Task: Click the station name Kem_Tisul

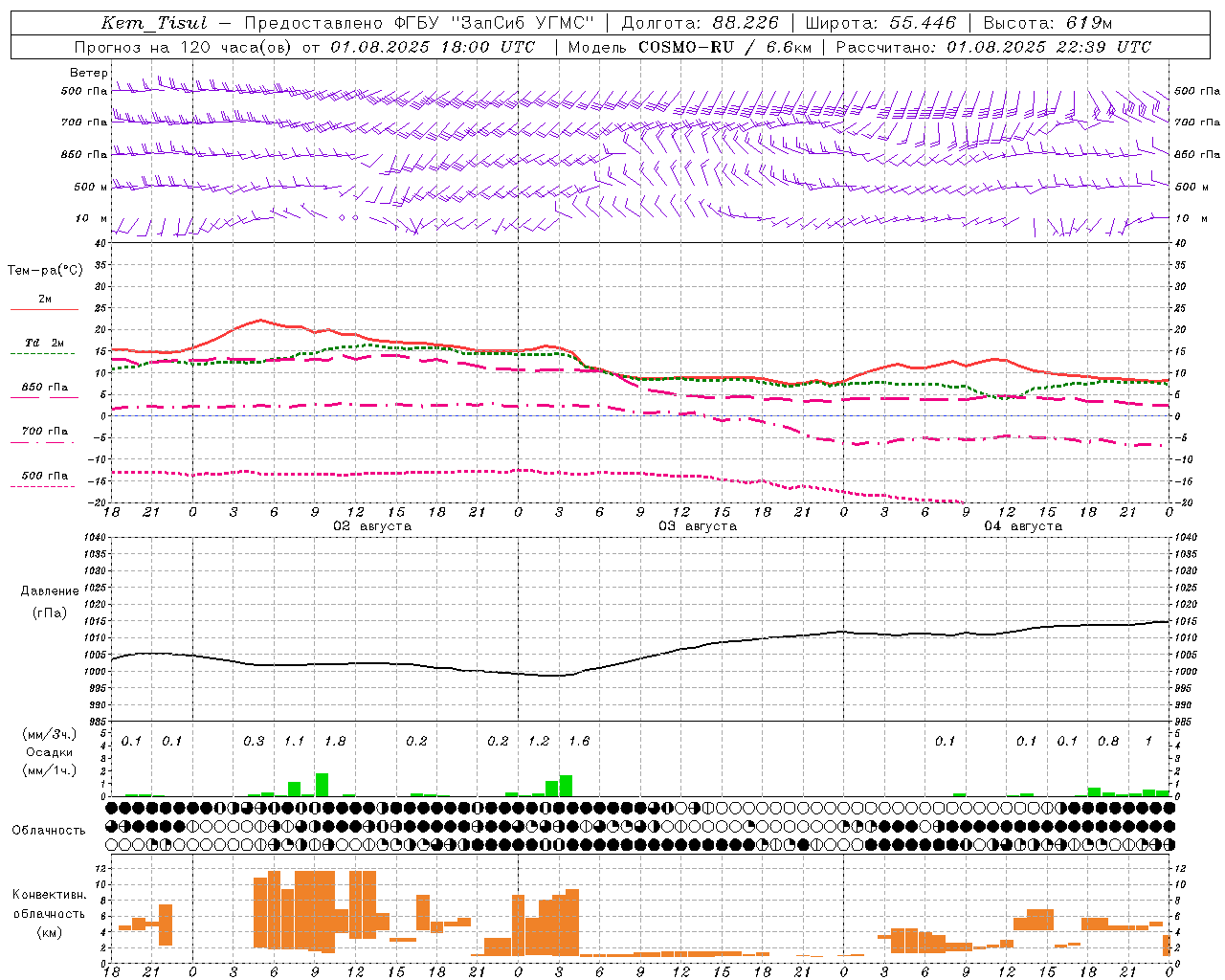Action: (x=154, y=23)
